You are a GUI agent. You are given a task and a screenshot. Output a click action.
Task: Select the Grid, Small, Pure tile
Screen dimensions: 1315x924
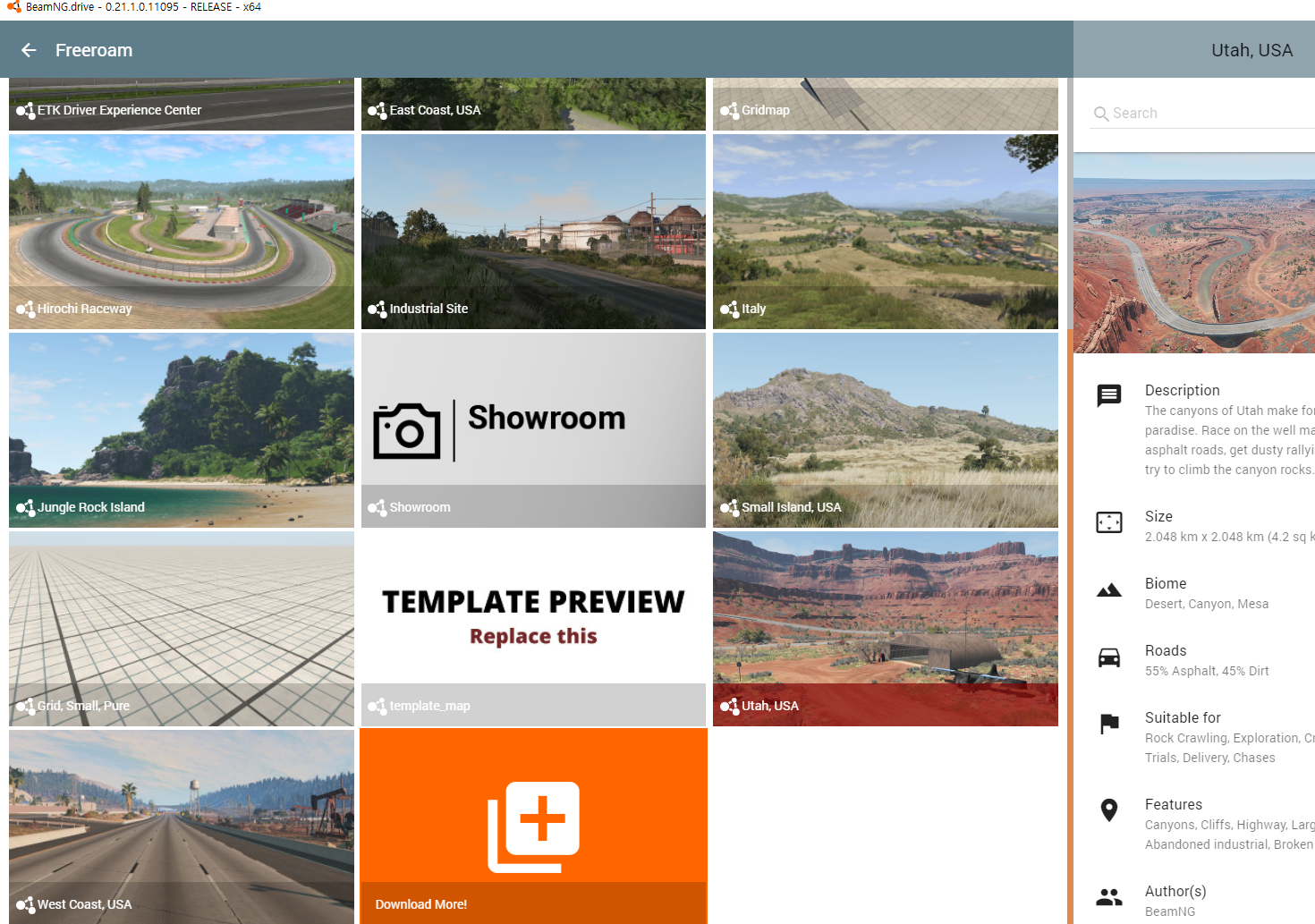[x=182, y=629]
